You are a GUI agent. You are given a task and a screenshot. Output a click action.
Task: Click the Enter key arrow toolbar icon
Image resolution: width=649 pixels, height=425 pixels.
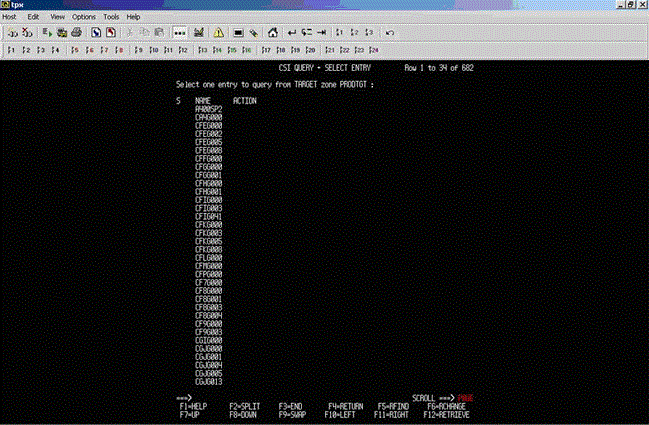coord(291,32)
